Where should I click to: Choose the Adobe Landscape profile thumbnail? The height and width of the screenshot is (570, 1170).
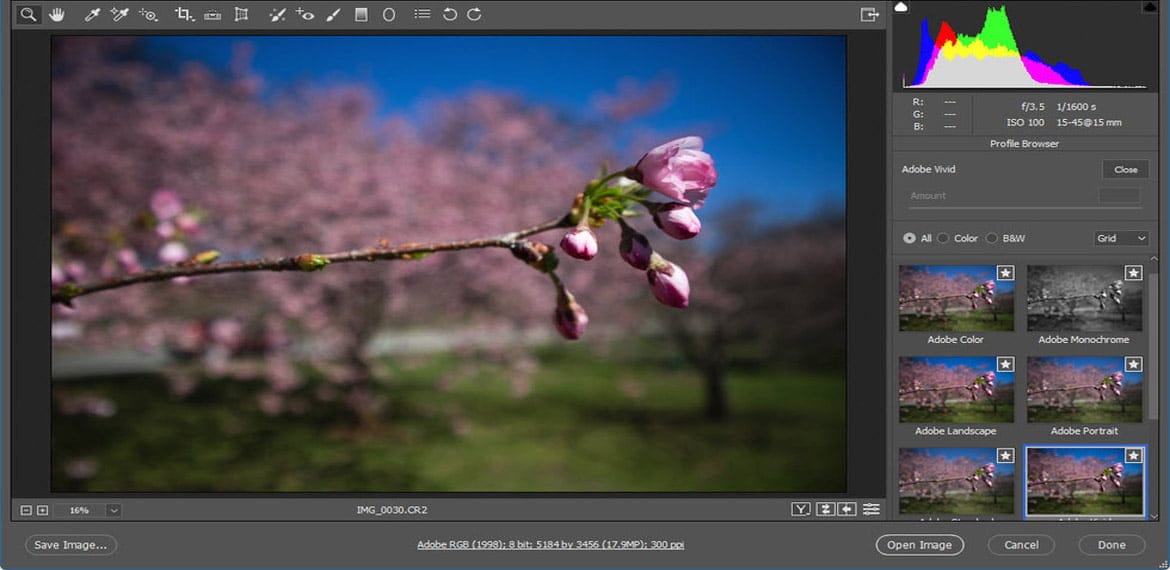pos(957,389)
